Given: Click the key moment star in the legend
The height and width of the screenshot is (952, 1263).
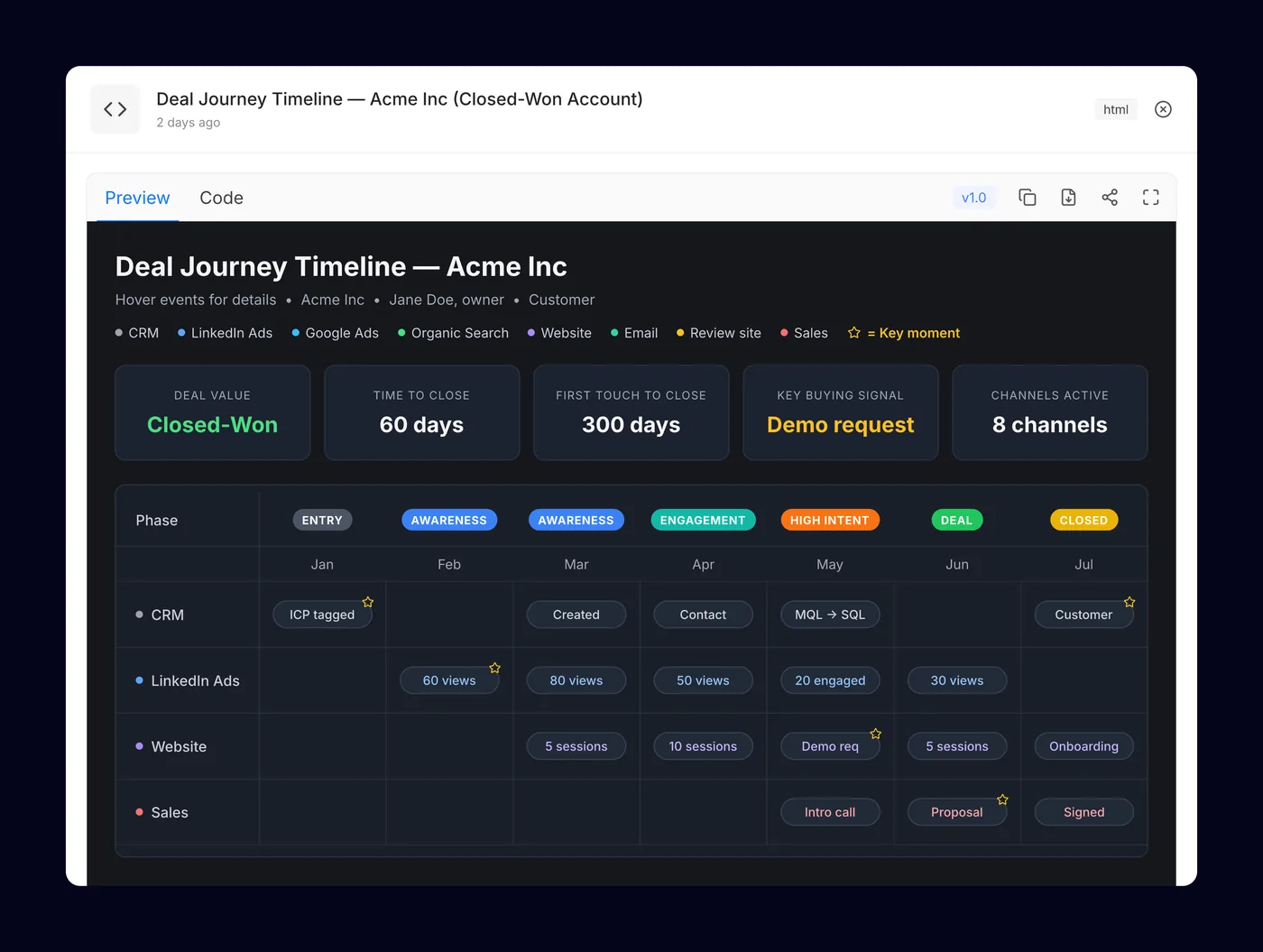Looking at the screenshot, I should point(854,333).
